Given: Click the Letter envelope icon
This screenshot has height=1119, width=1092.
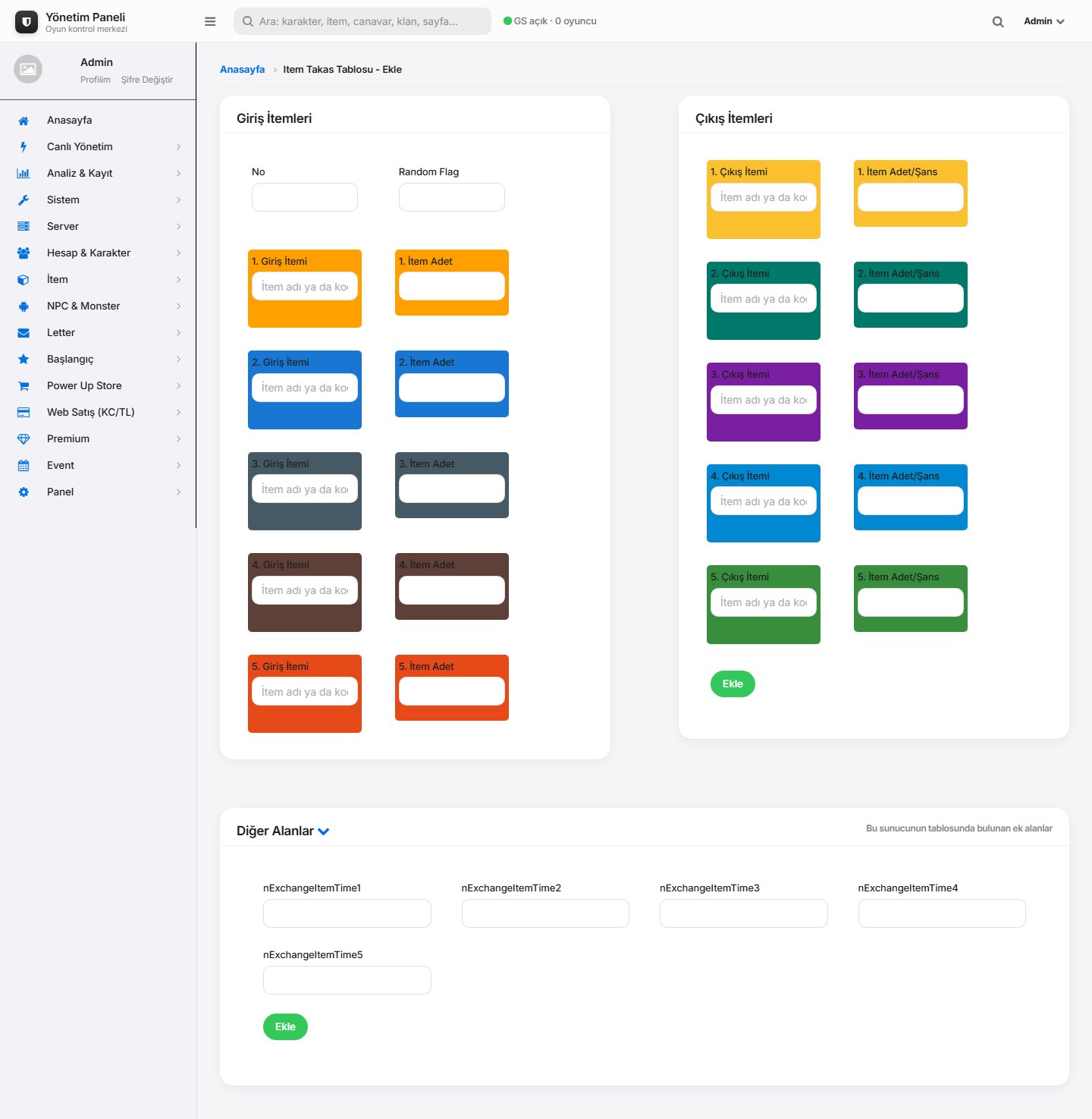Looking at the screenshot, I should pos(24,333).
